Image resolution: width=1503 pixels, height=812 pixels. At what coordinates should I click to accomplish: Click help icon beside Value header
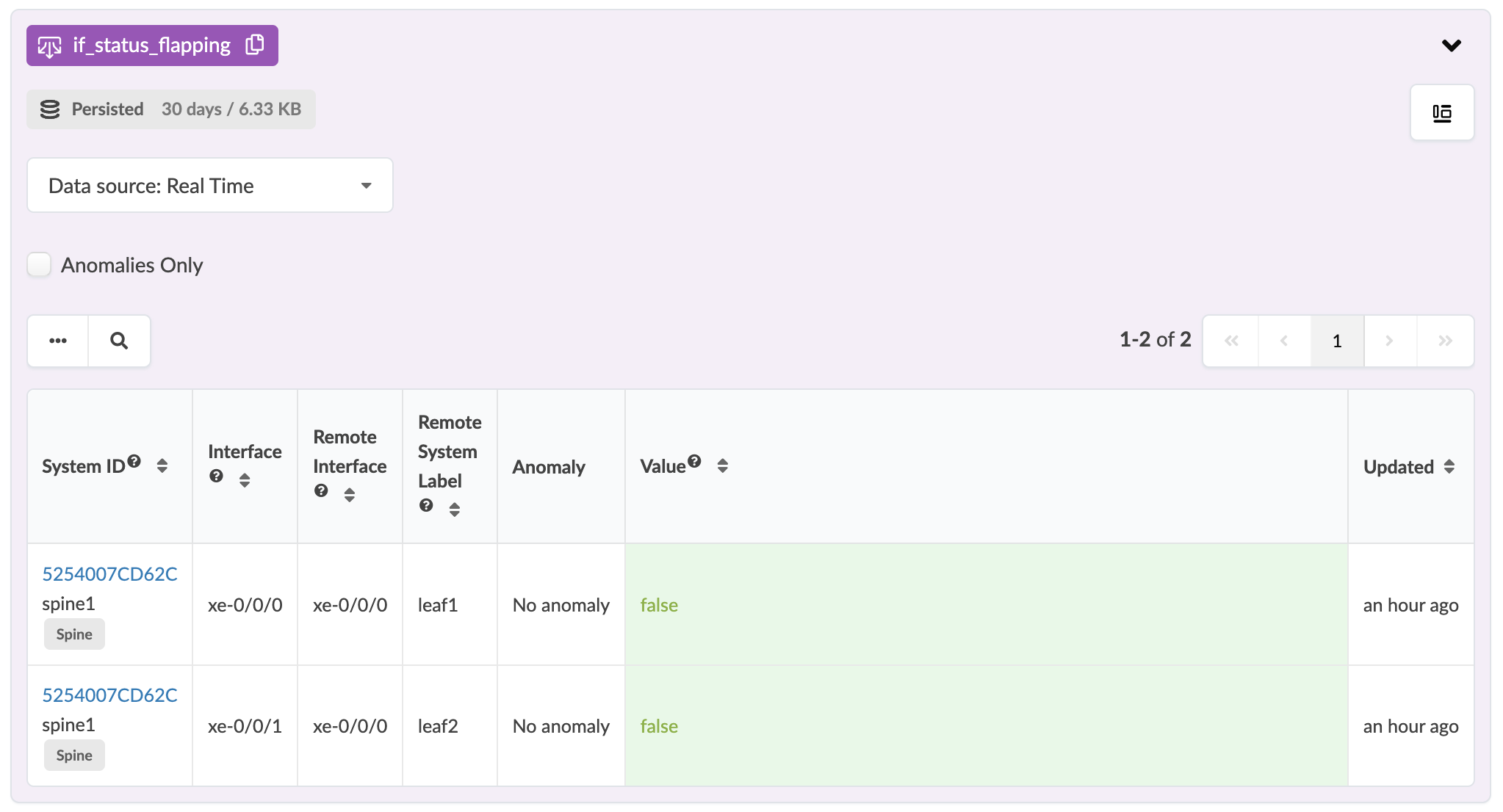point(694,461)
